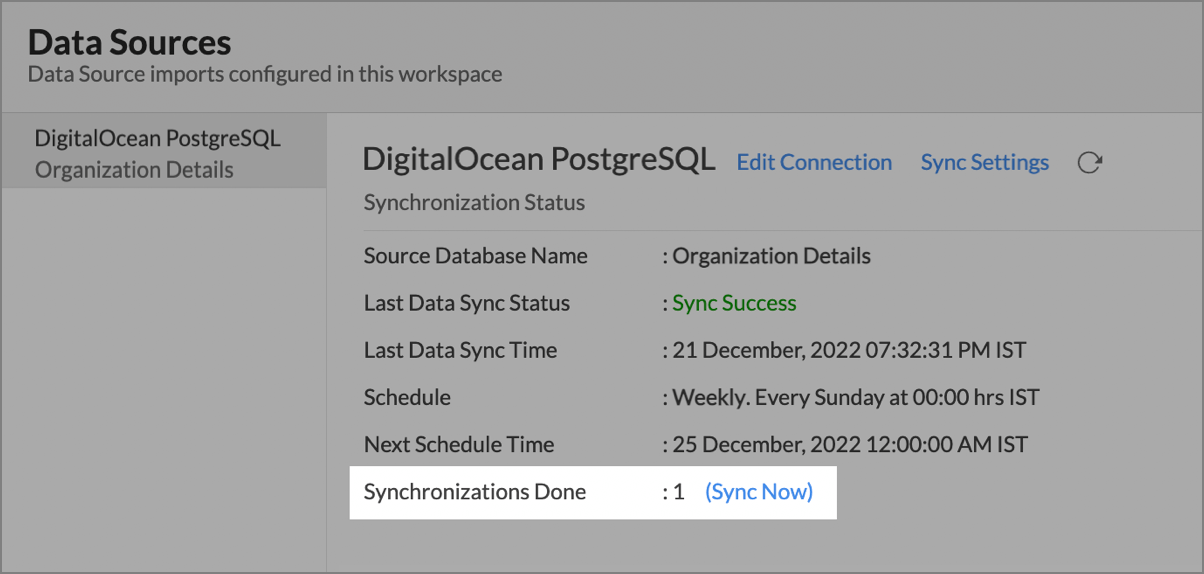This screenshot has width=1204, height=574.
Task: Select DigitalOcean PostgreSQL in the left sidebar
Action: point(157,139)
